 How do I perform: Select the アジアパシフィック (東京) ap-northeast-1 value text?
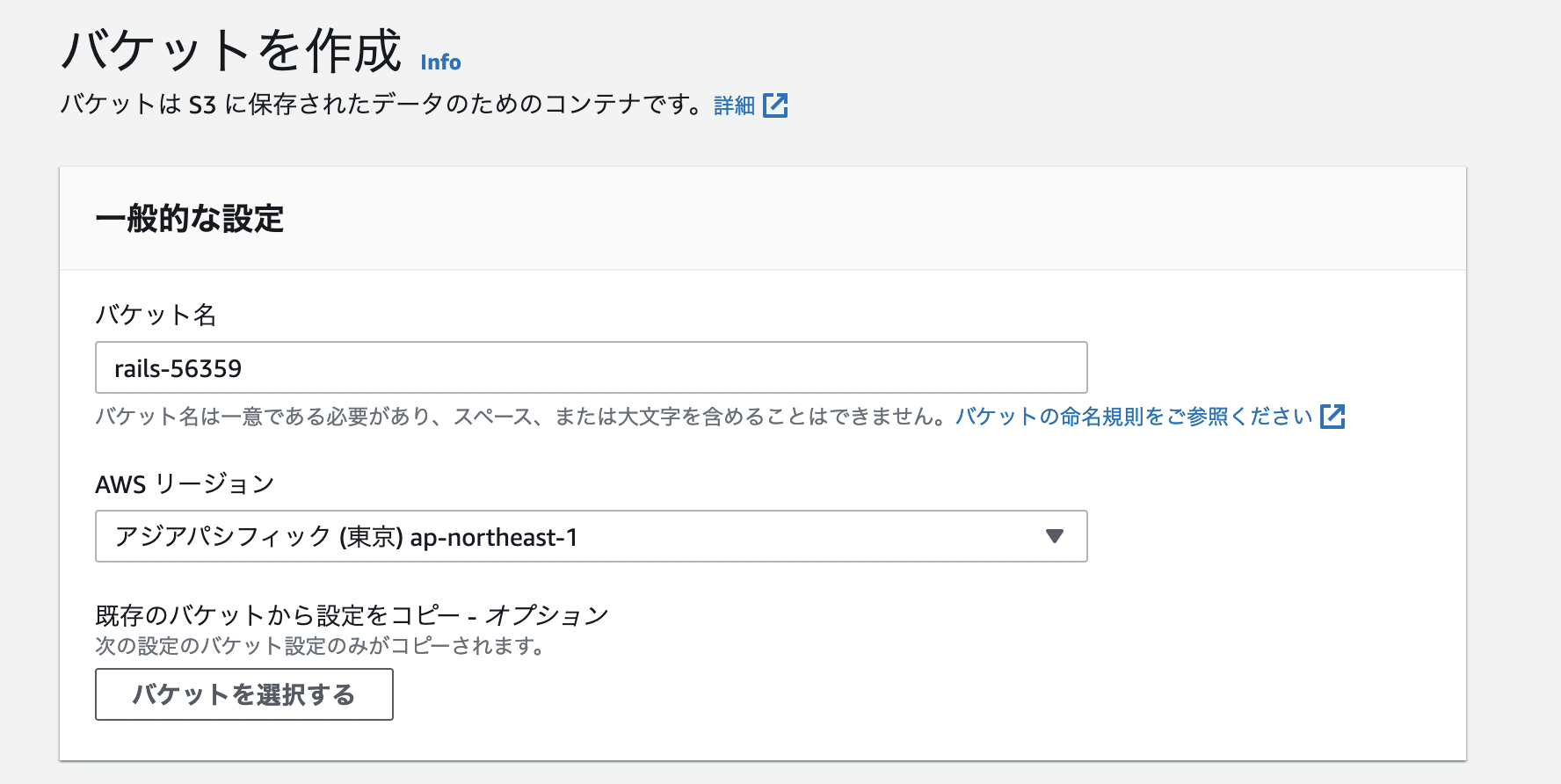[346, 537]
